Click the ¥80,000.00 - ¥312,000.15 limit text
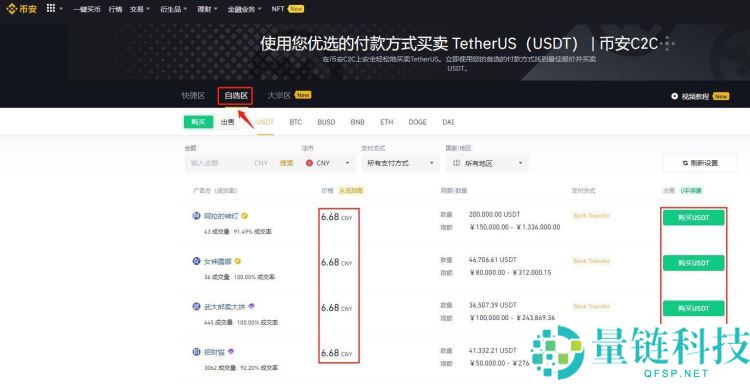 pyautogui.click(x=510, y=272)
